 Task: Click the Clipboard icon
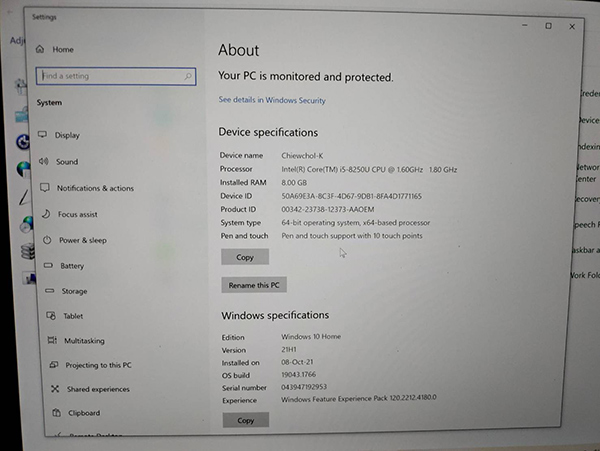[57, 413]
